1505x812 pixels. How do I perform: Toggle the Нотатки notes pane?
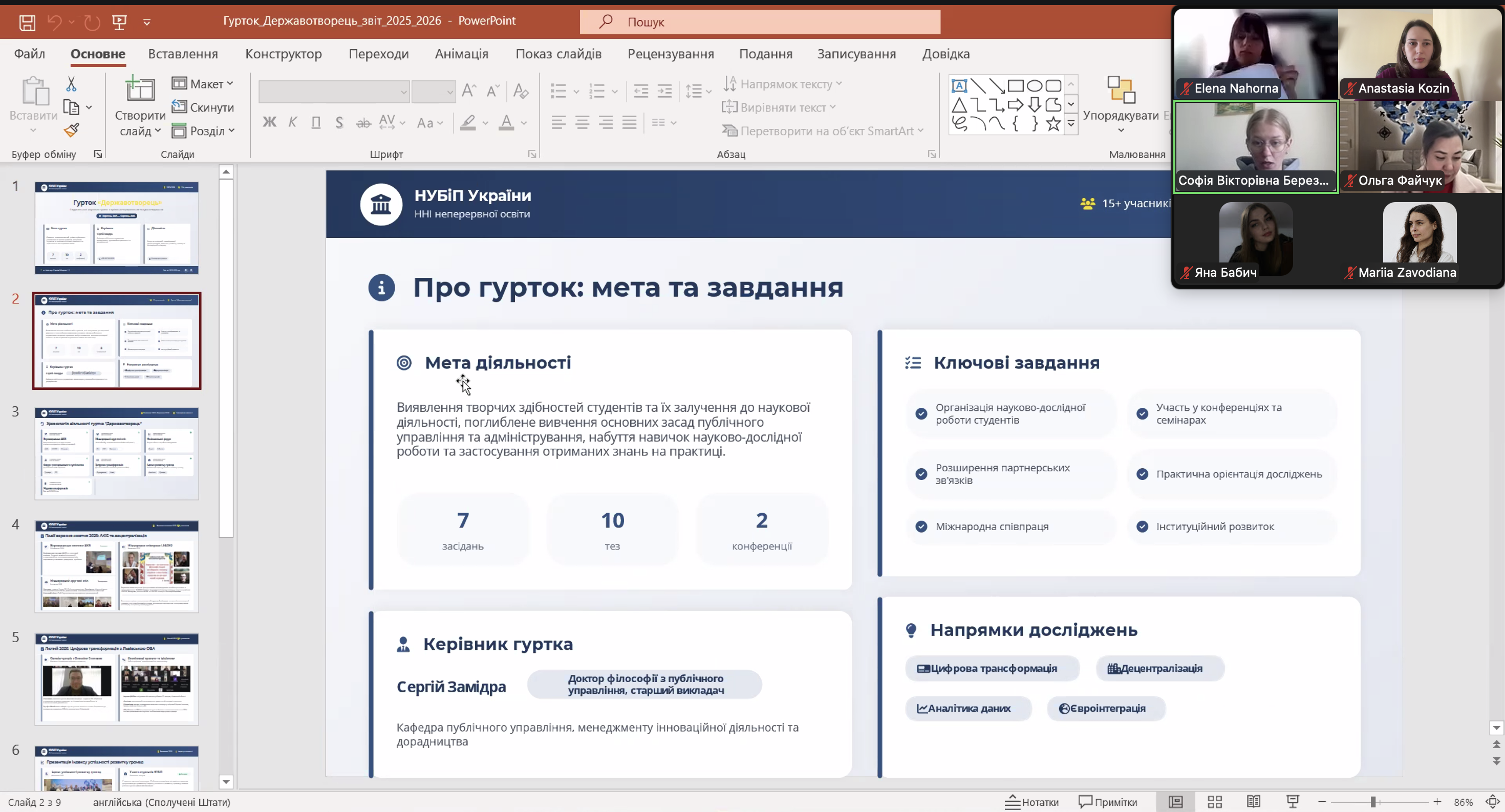(x=1032, y=801)
